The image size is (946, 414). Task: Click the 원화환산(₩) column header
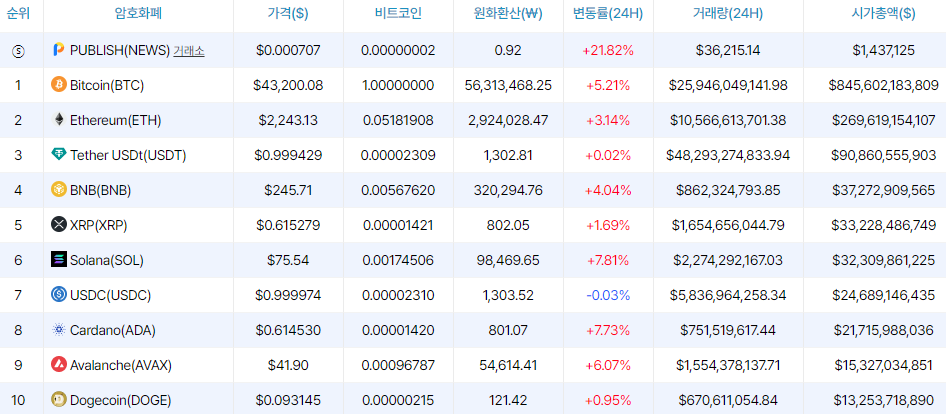(x=508, y=14)
